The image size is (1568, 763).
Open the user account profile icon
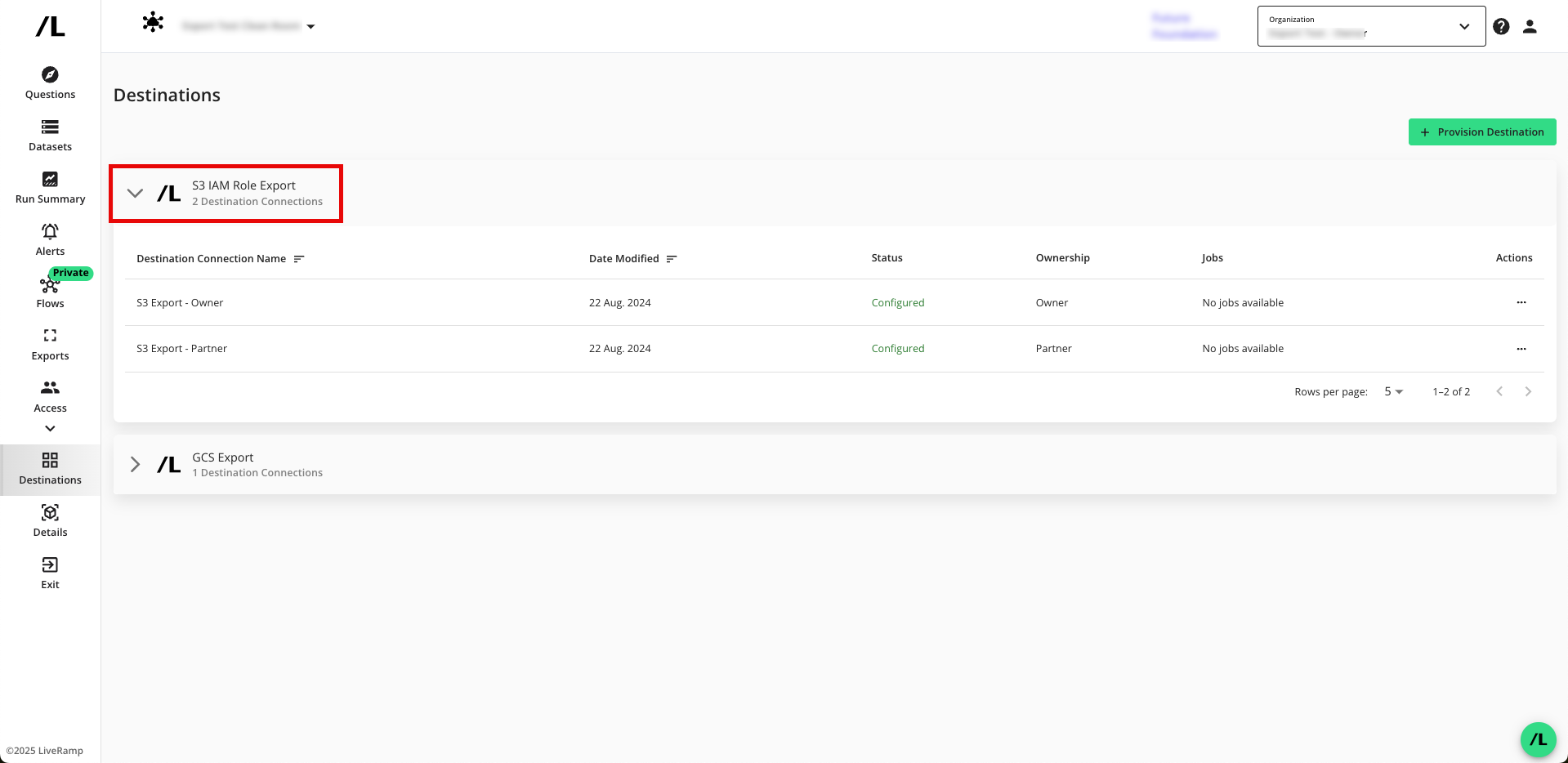tap(1530, 26)
